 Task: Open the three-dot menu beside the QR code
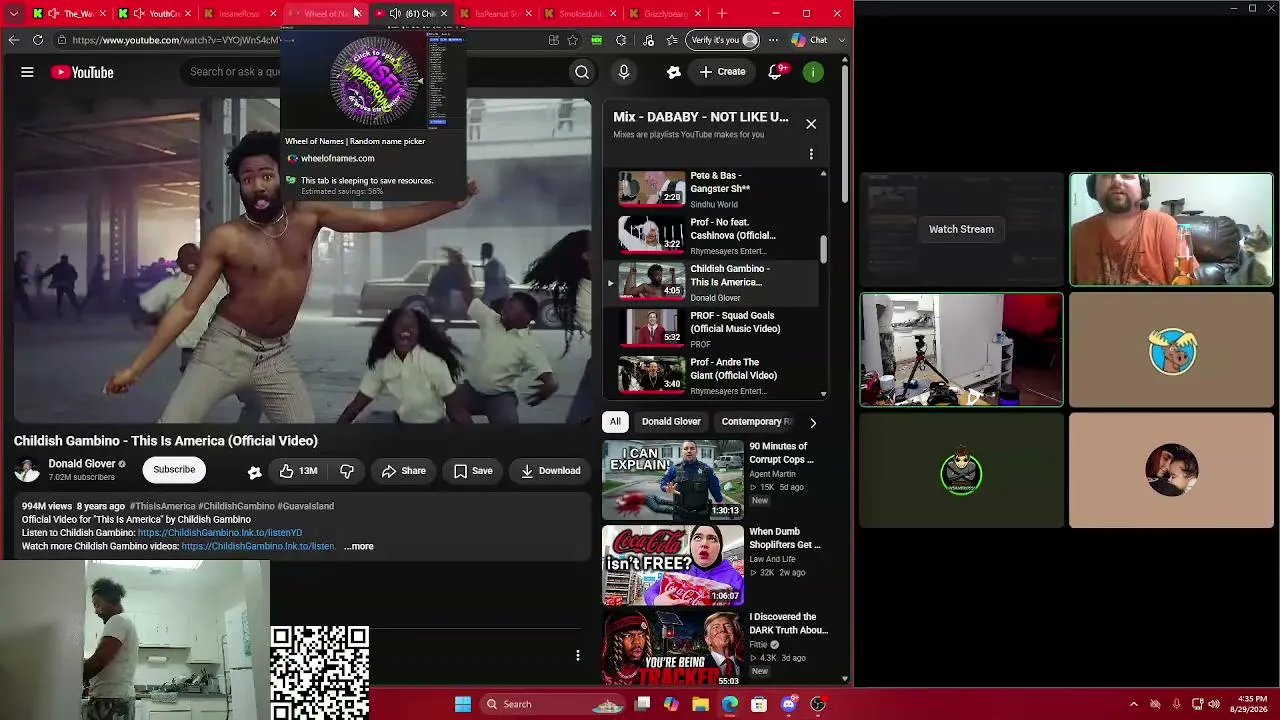(577, 656)
